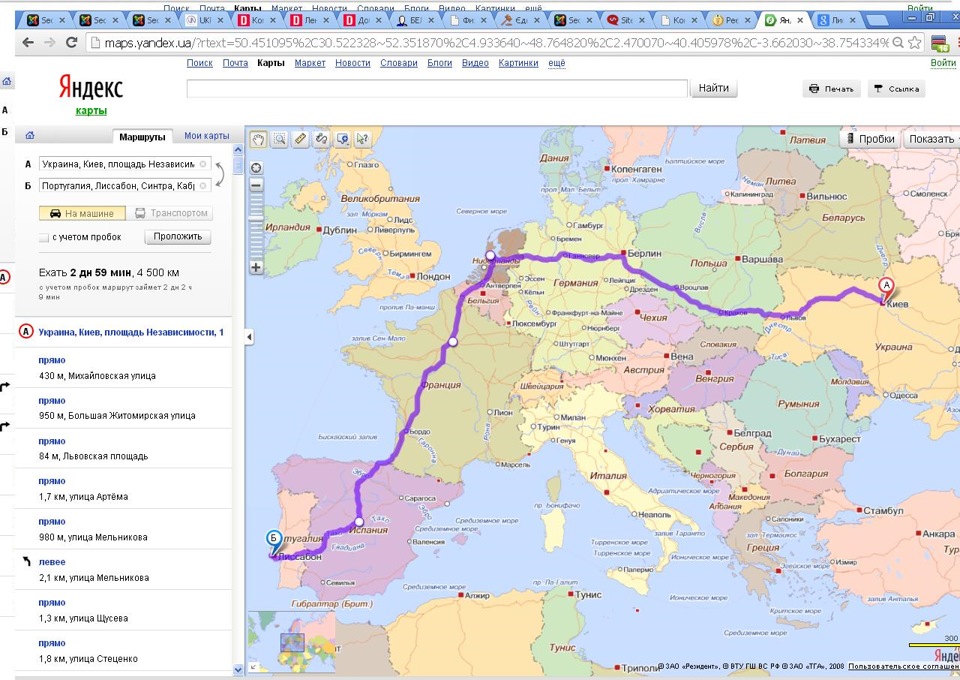Open Почта link in top navigation
The width and height of the screenshot is (960, 680).
(235, 63)
